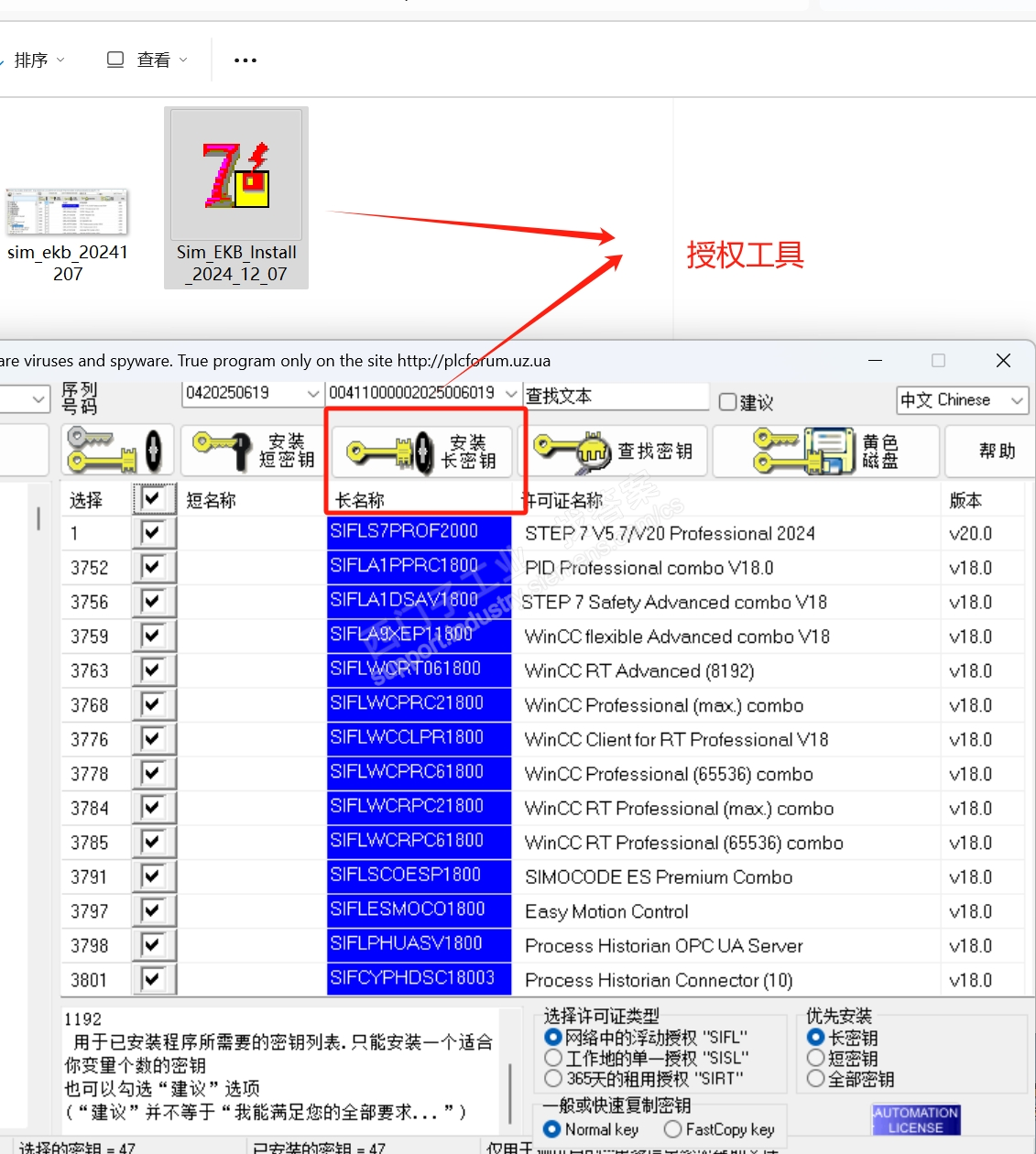Click the AUTOMATION LICENSE logo button
Viewport: 1036px width, 1154px height.
(916, 1119)
